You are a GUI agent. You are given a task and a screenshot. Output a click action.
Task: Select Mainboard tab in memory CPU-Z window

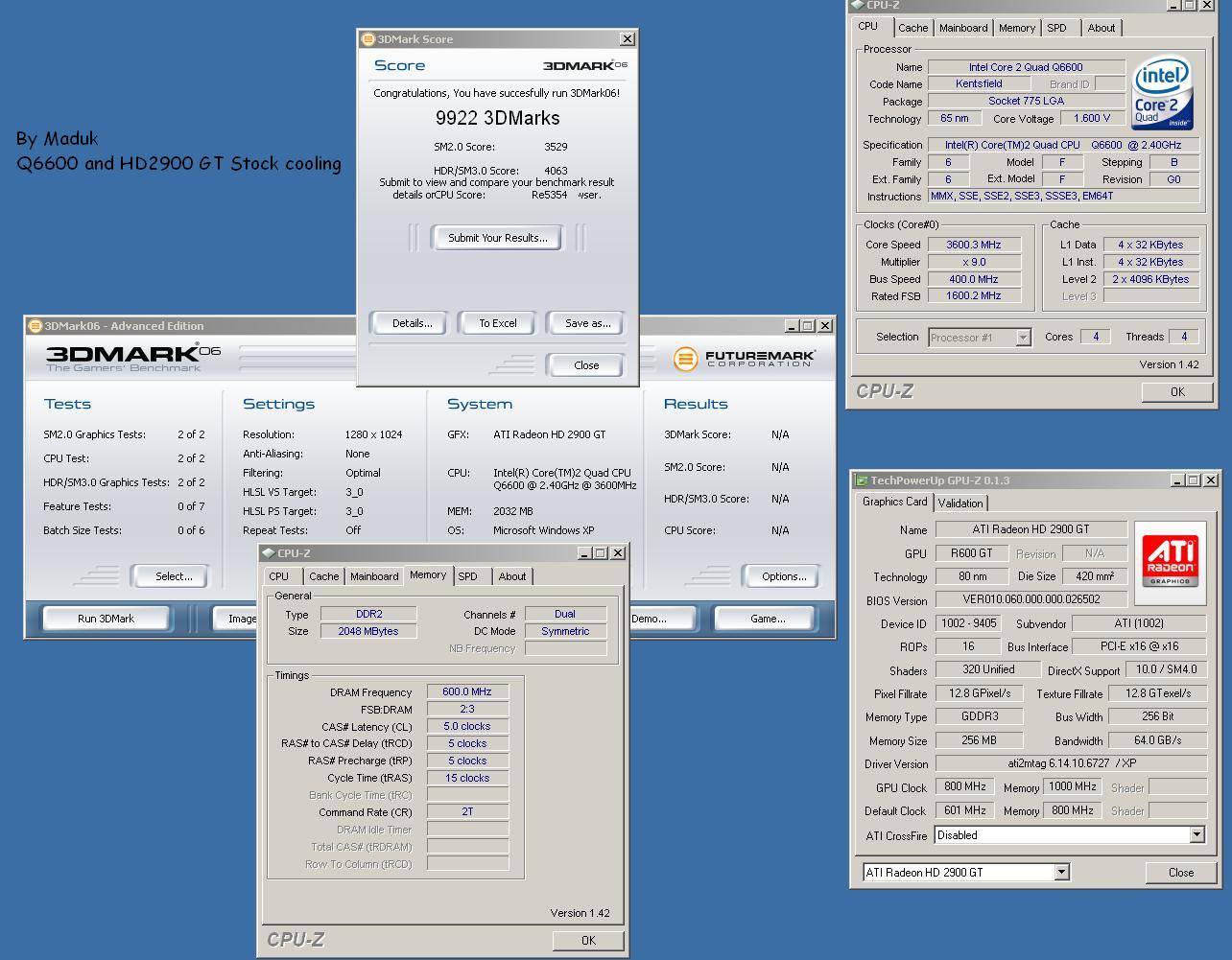point(373,576)
